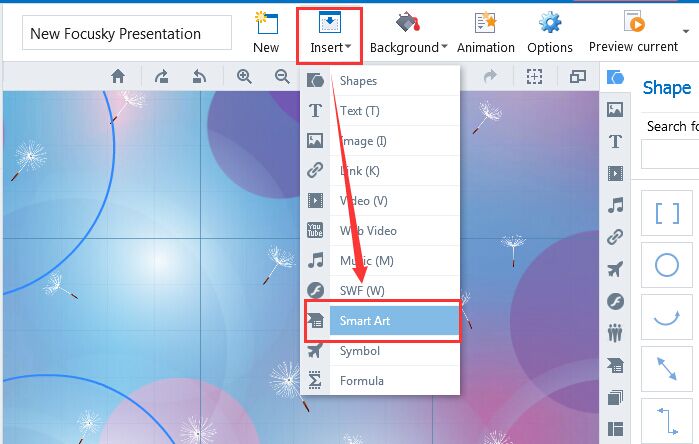The image size is (699, 444).
Task: Click the zoom out magnifier
Action: tap(282, 77)
